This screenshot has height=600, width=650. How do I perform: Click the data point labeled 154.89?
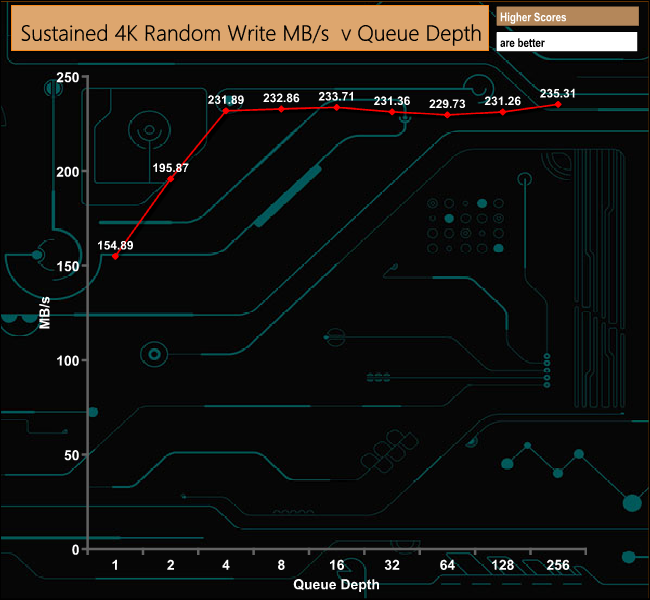pyautogui.click(x=115, y=256)
